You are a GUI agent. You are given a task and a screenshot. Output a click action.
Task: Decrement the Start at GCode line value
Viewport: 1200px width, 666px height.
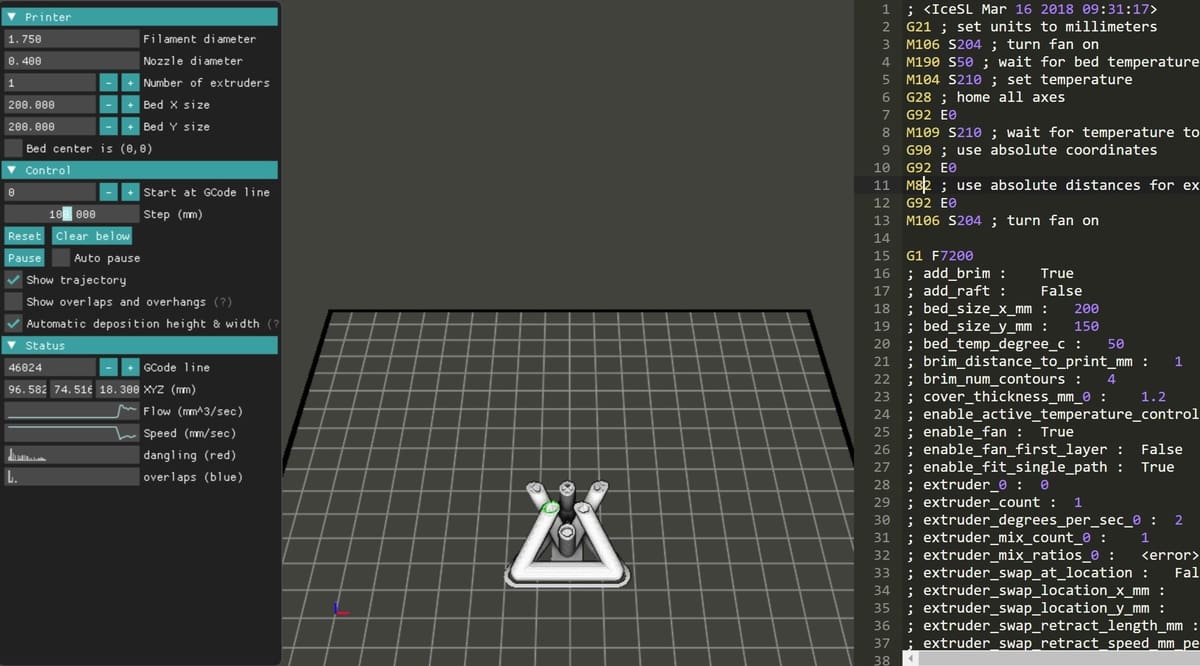click(x=109, y=192)
